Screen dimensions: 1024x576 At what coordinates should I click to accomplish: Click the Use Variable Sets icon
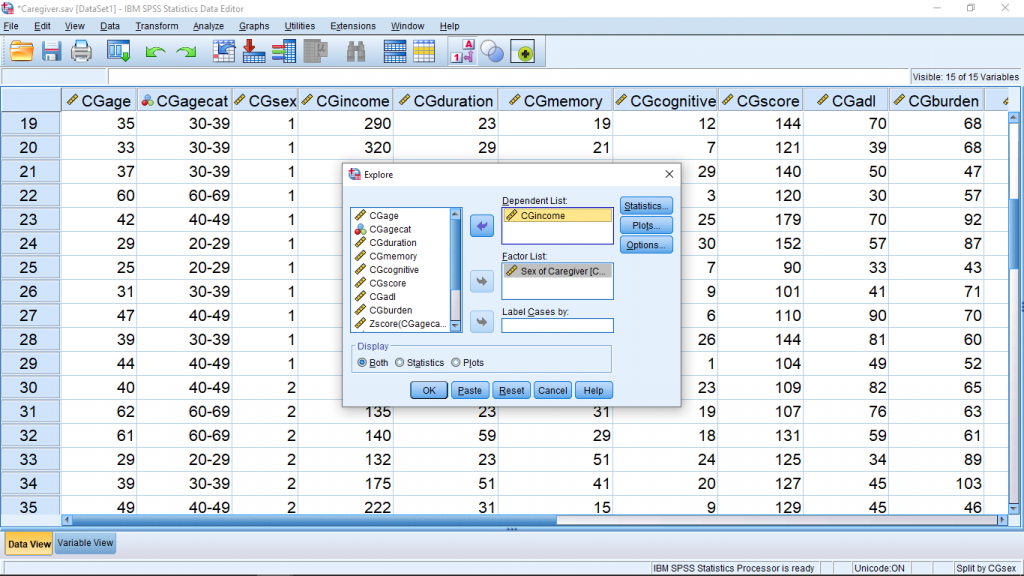pos(492,52)
